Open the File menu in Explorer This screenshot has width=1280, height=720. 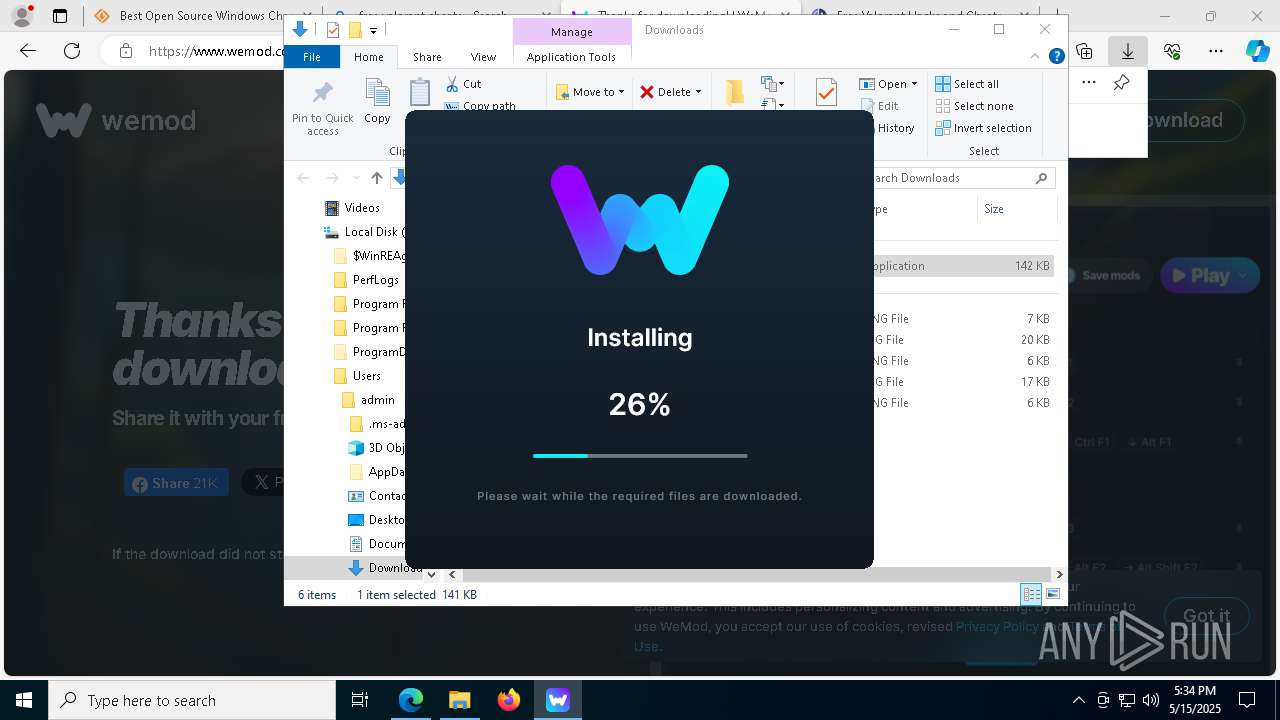point(312,57)
